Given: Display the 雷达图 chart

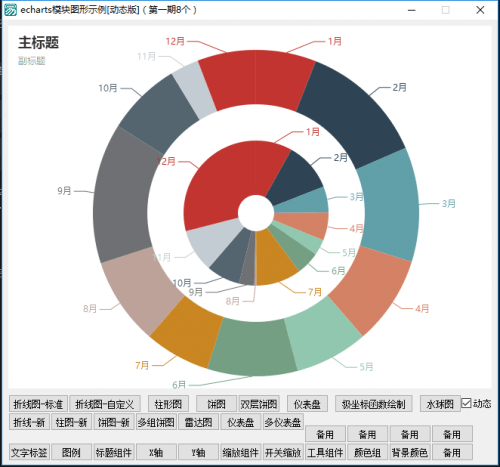Looking at the screenshot, I should point(198,422).
